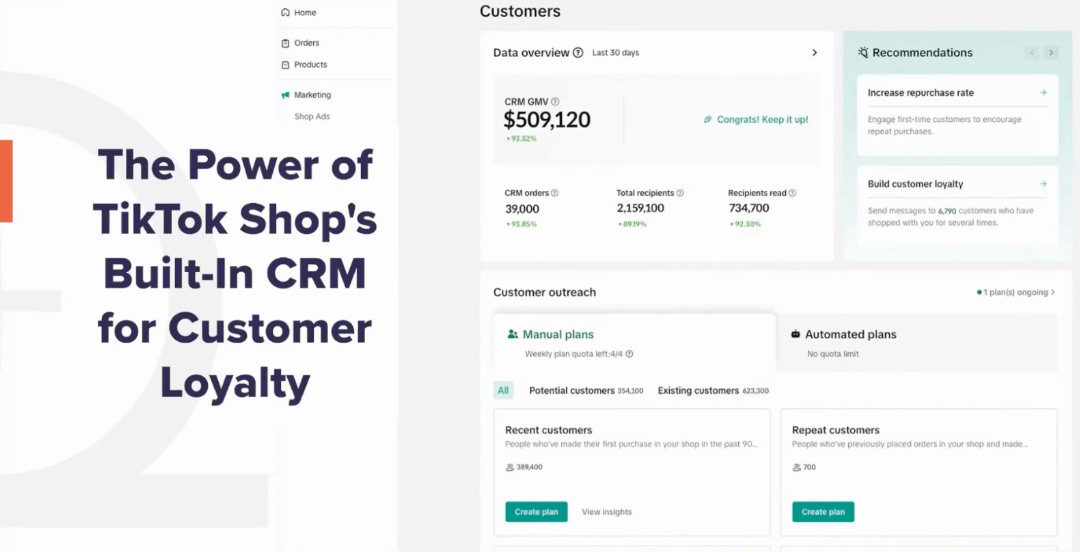Click the Manual plans people icon
The height and width of the screenshot is (552, 1080).
(x=512, y=334)
